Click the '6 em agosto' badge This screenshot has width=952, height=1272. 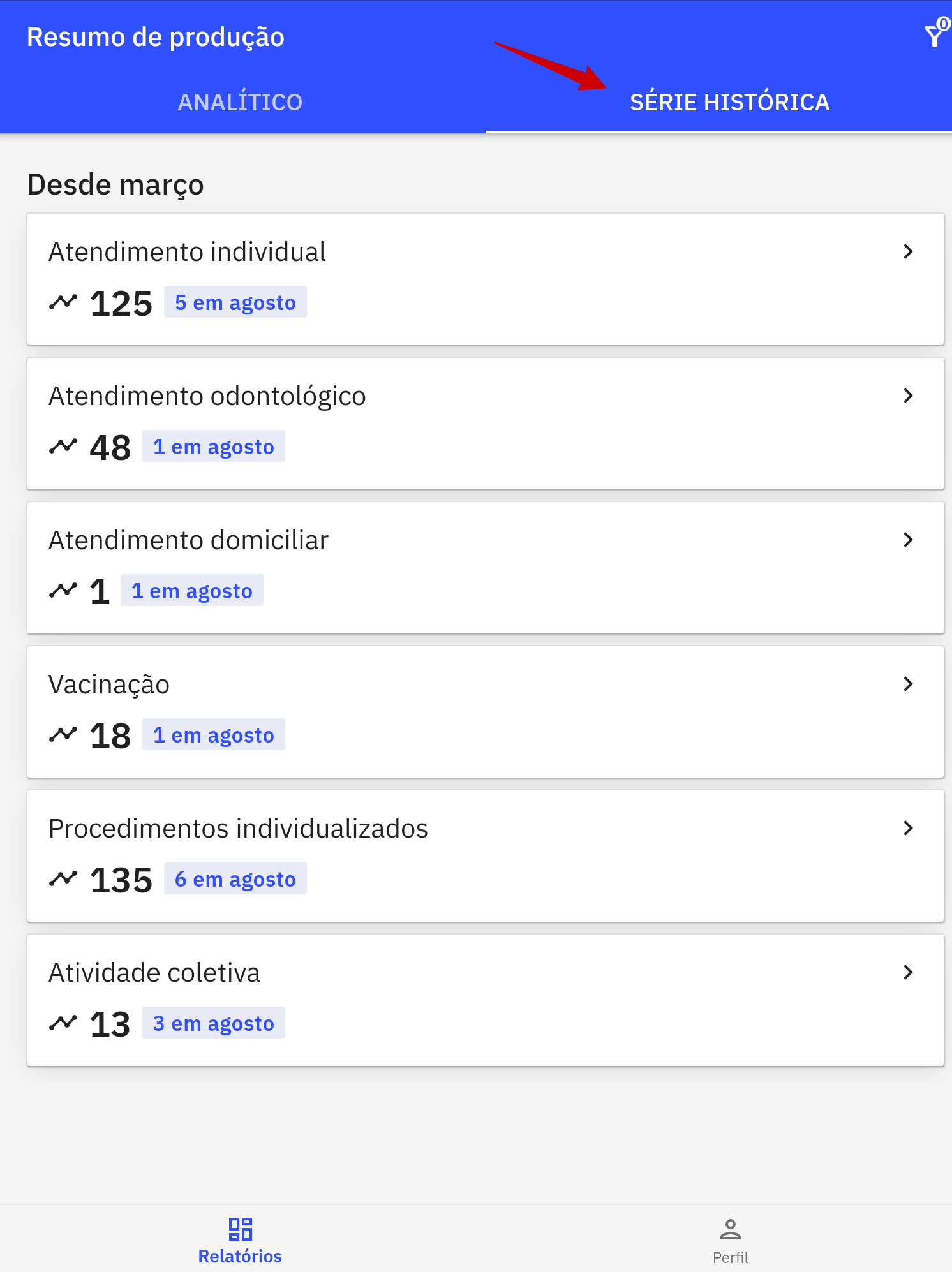235,879
